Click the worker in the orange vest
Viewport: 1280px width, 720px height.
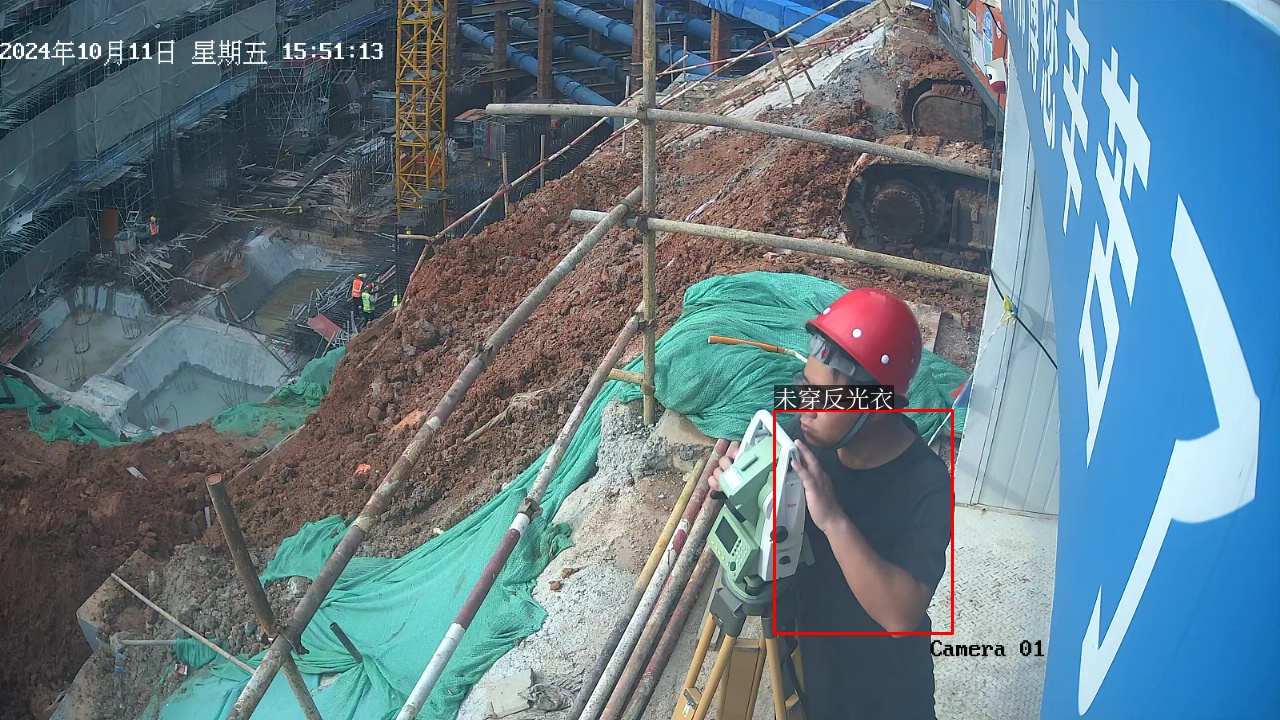[x=357, y=288]
